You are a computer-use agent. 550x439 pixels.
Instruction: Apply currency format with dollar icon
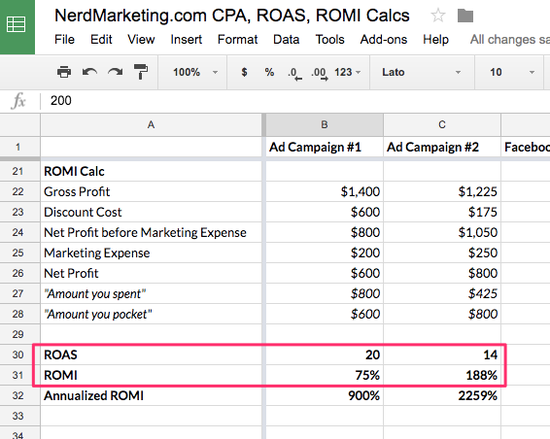[x=244, y=72]
